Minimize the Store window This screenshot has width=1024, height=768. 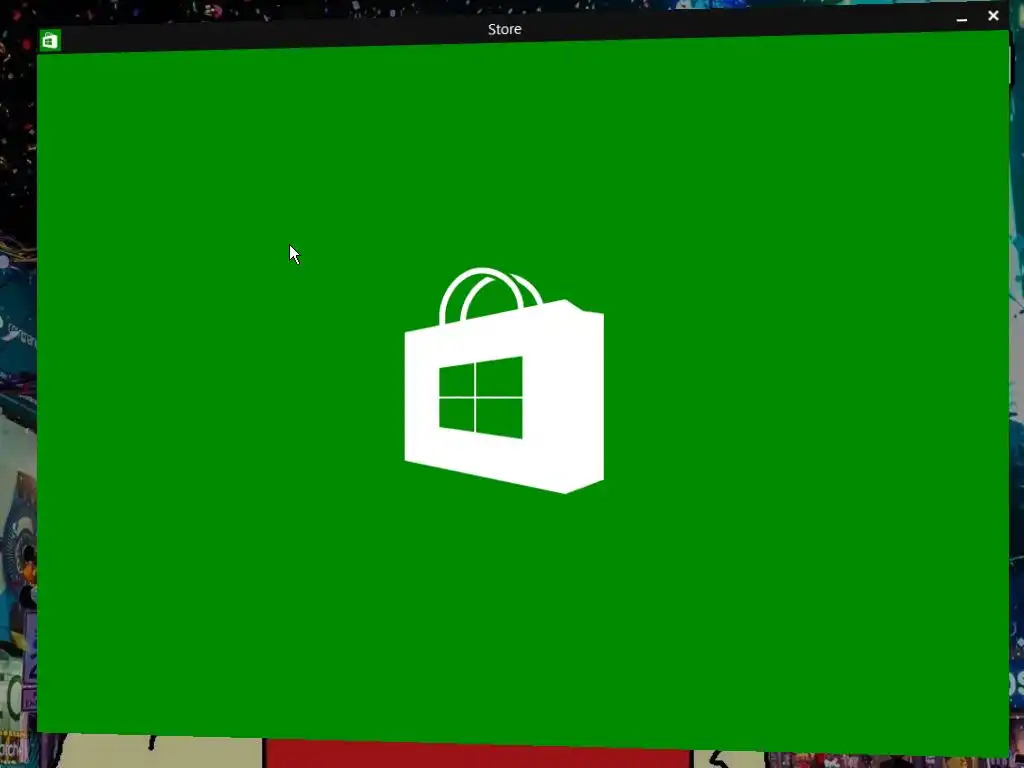click(961, 20)
